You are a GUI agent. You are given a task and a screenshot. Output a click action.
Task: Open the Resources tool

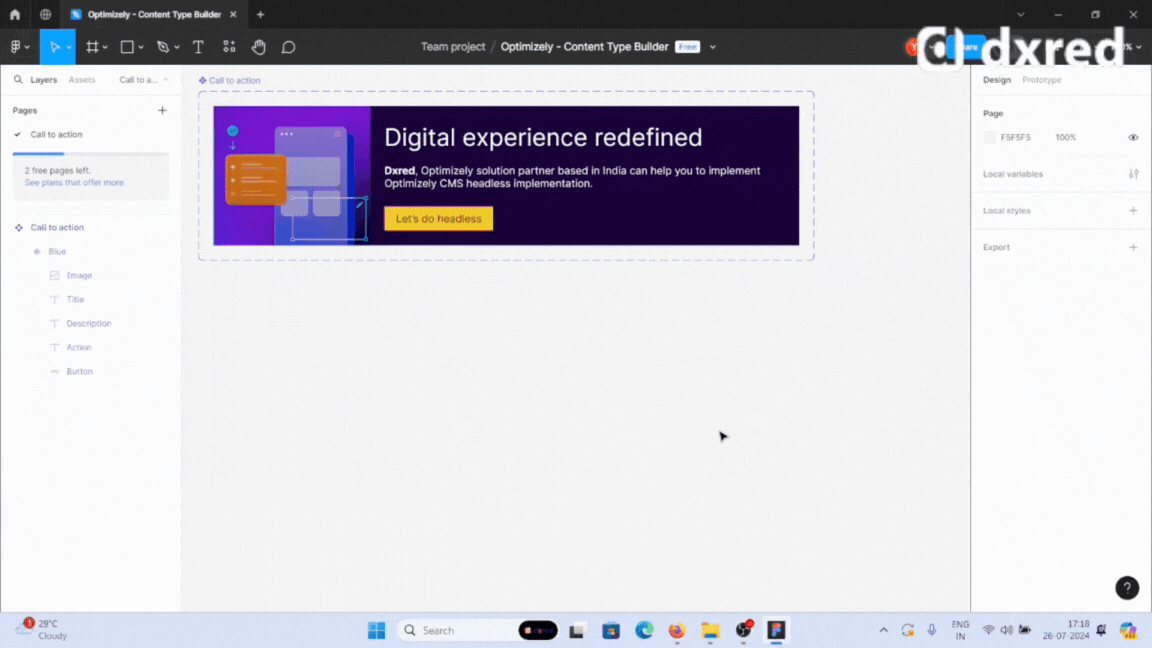pyautogui.click(x=229, y=47)
